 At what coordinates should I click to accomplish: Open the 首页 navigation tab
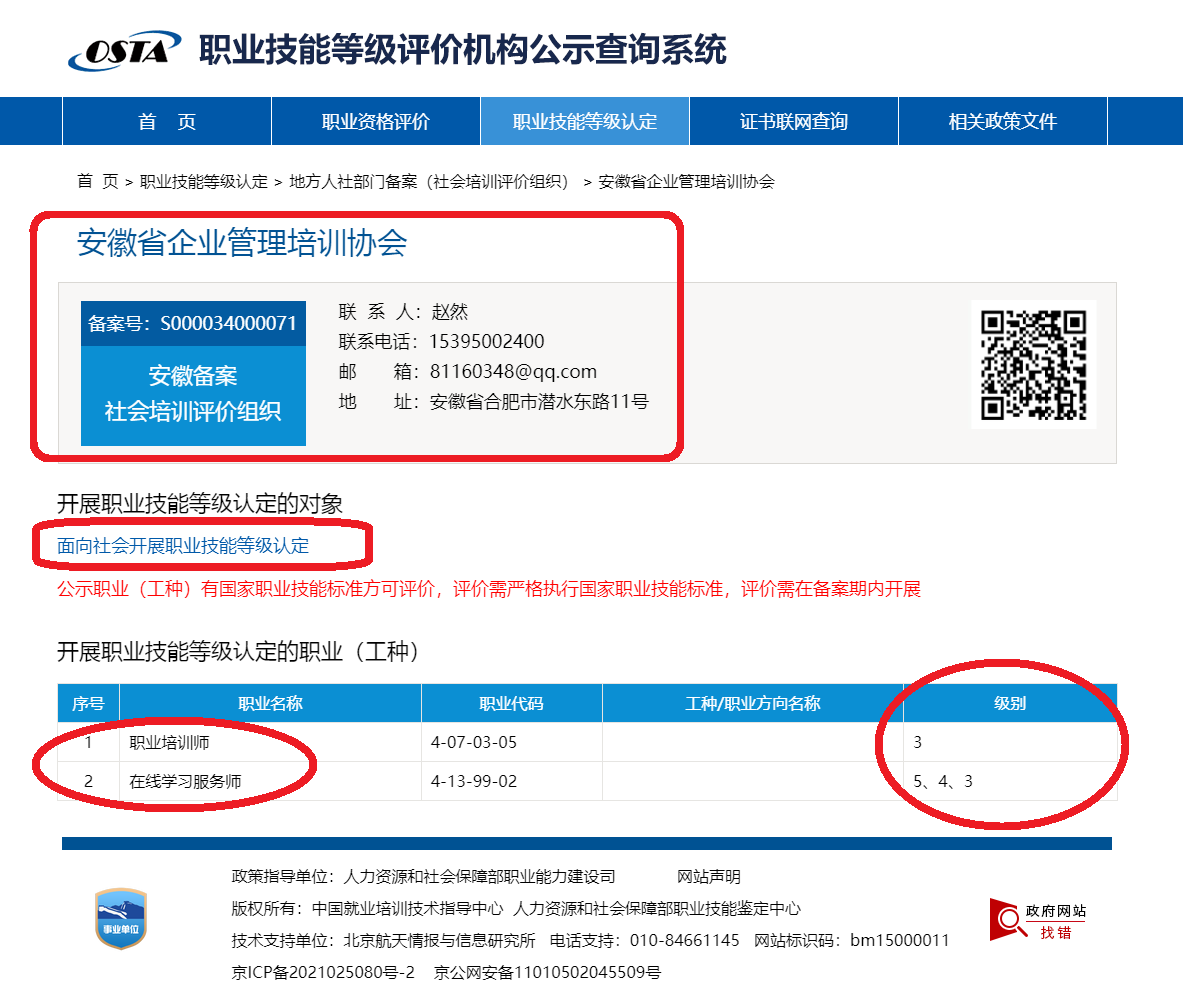[x=167, y=121]
